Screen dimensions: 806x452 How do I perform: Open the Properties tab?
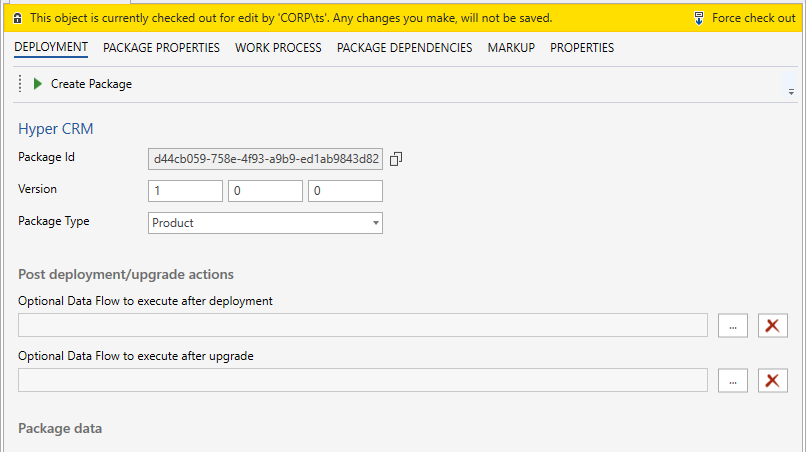tap(582, 48)
